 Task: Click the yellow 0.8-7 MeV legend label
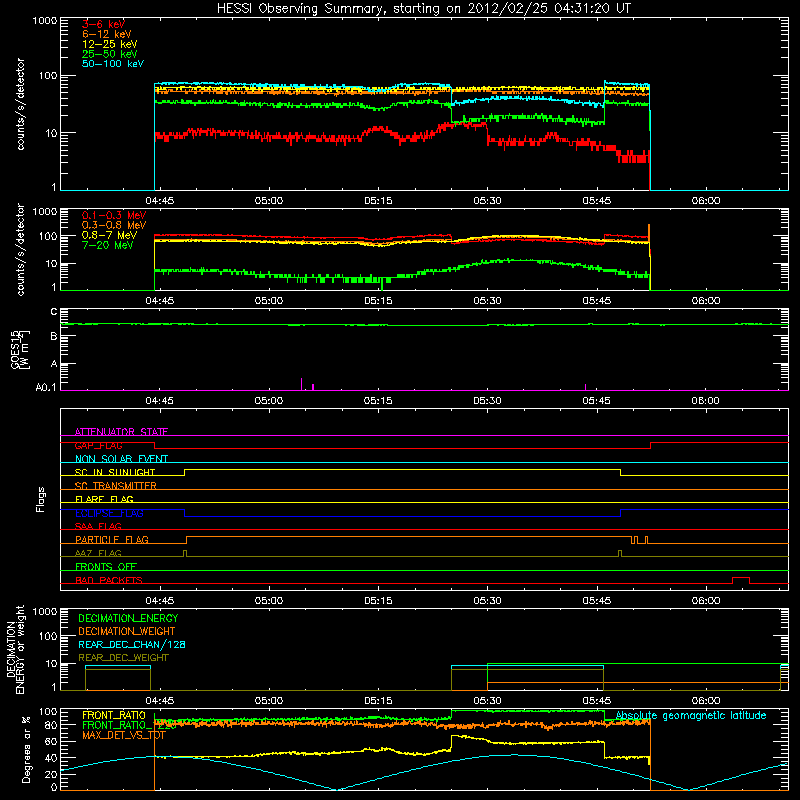tap(109, 235)
